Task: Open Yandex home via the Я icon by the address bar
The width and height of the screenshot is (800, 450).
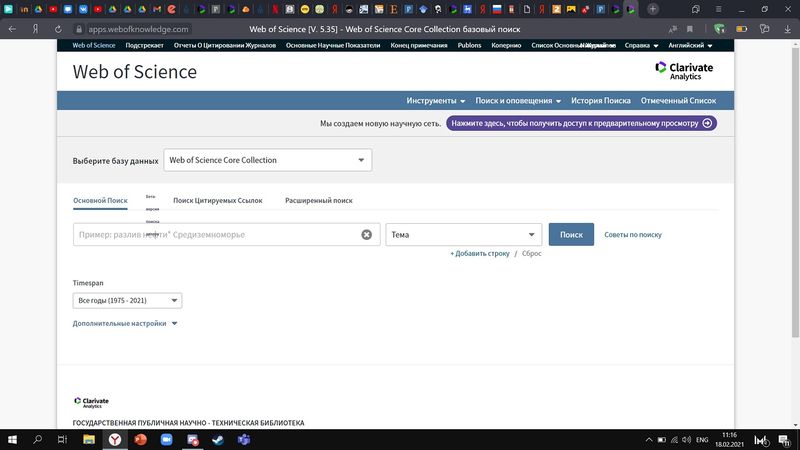Action: [35, 30]
